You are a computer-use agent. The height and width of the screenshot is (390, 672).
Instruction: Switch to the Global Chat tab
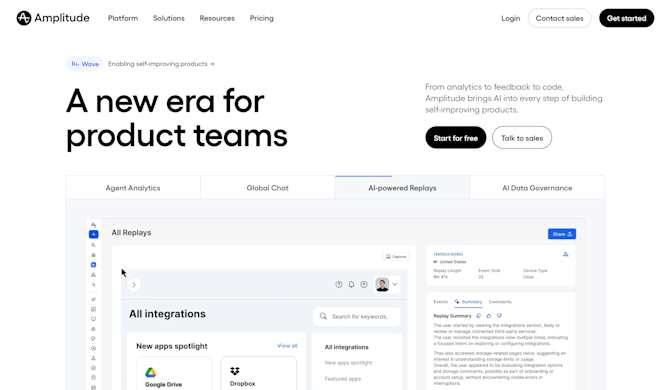(267, 188)
